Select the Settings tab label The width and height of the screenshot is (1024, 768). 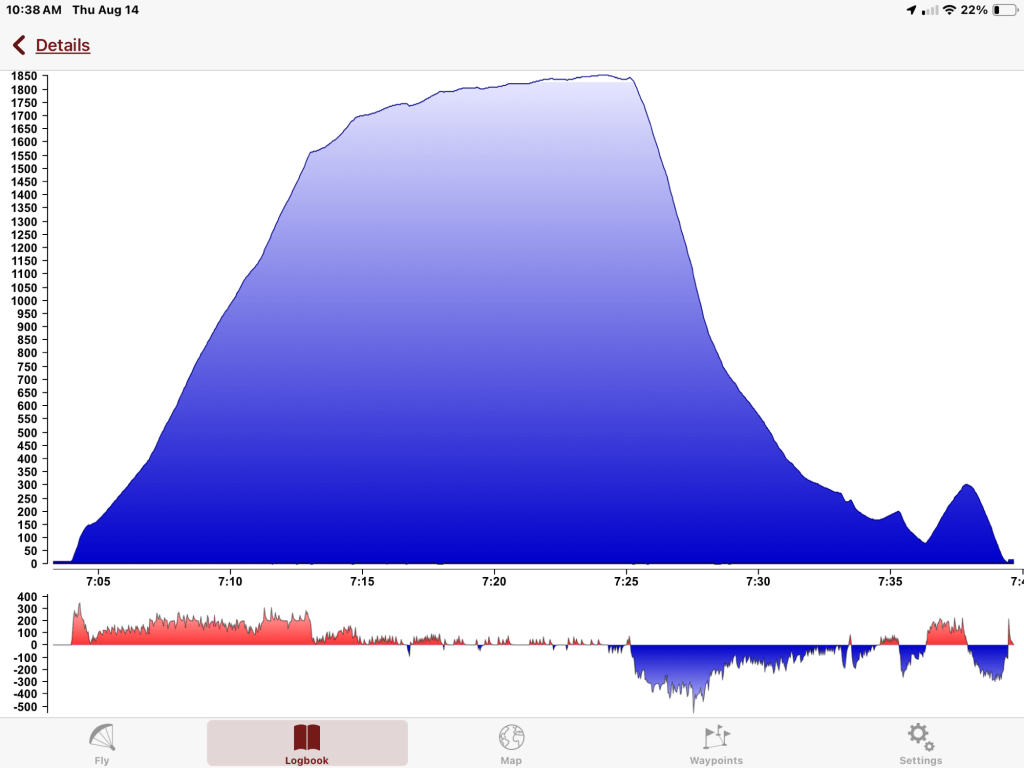[x=920, y=761]
